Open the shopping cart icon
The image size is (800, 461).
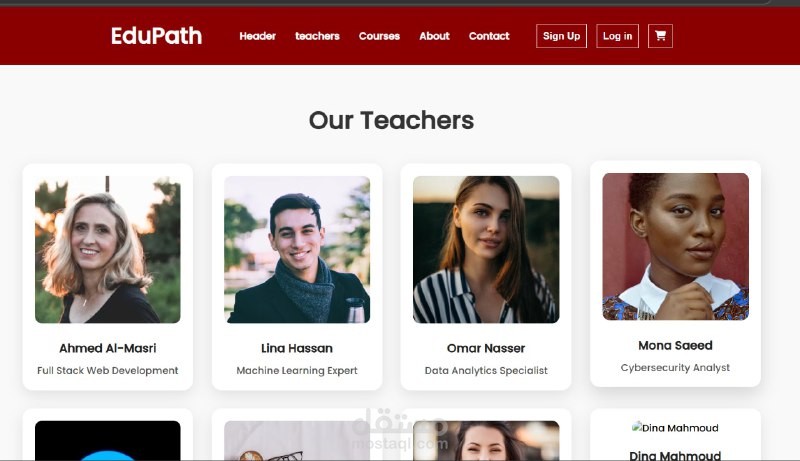pyautogui.click(x=660, y=36)
